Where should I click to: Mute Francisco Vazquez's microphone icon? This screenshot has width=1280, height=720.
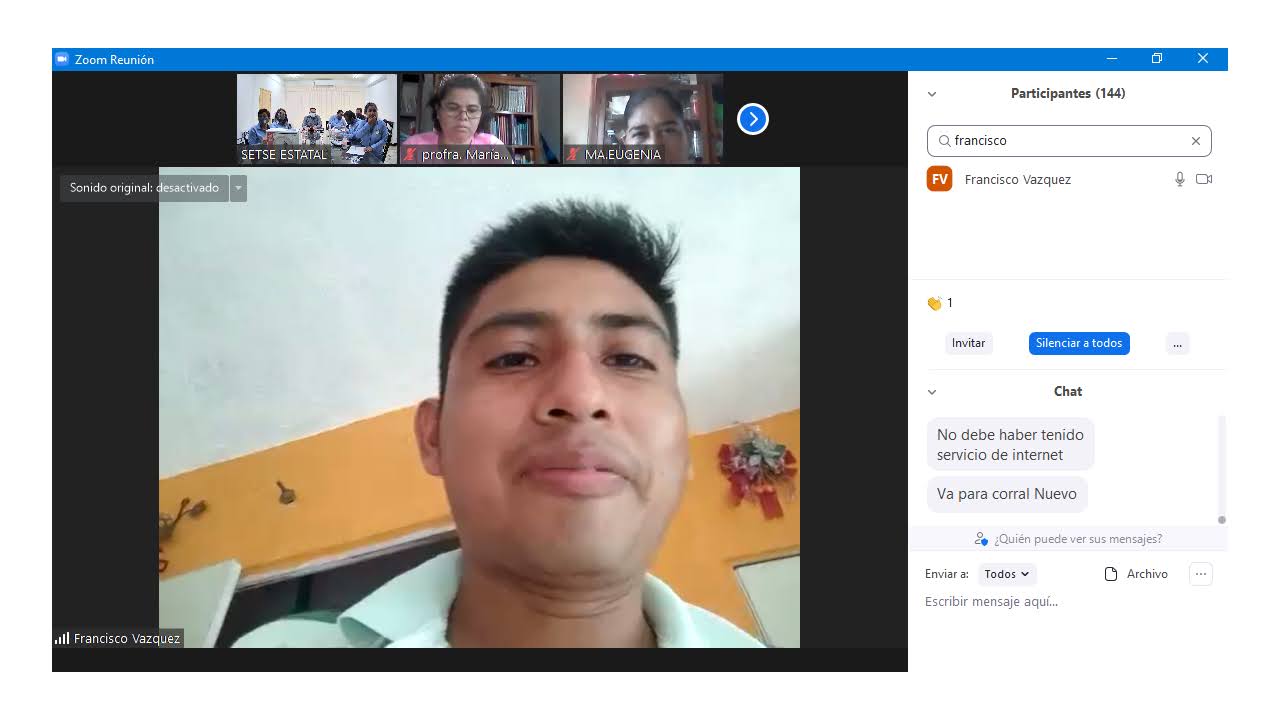pyautogui.click(x=1180, y=179)
